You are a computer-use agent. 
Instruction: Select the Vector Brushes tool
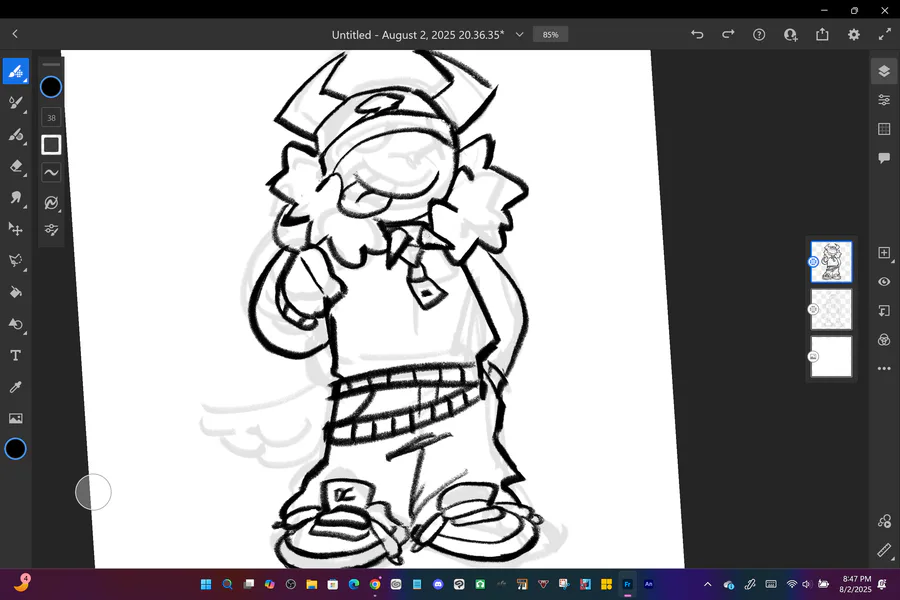click(x=15, y=135)
